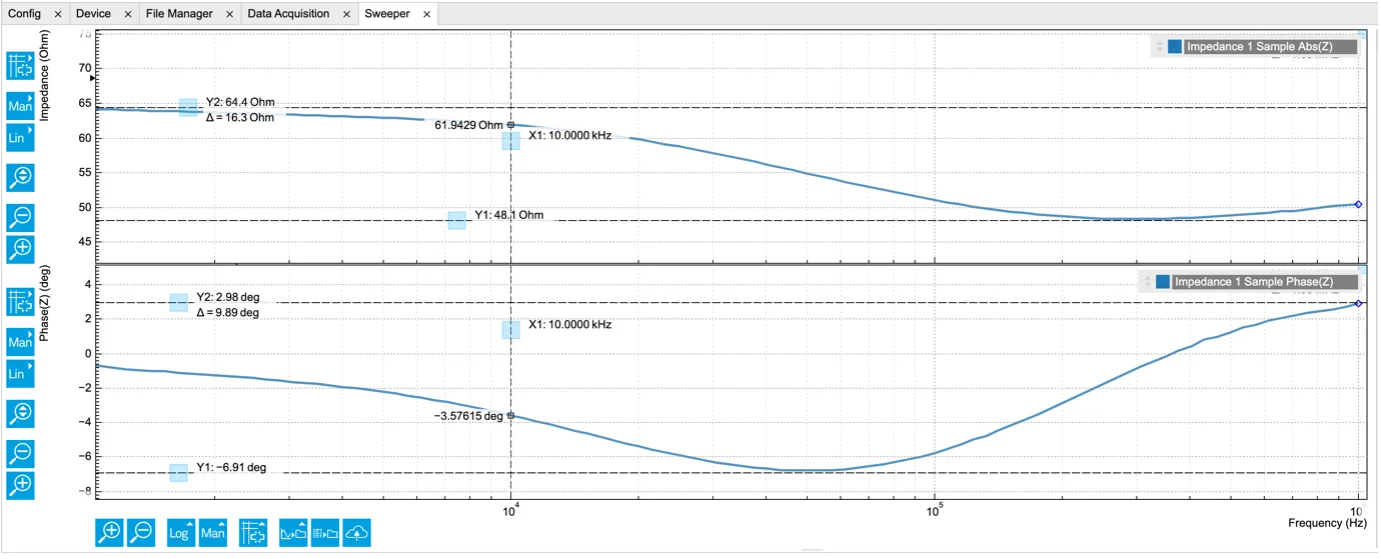The height and width of the screenshot is (559, 1381).
Task: Select the Impedance 1 Sample Phase(Z) legend entry
Action: [x=1266, y=282]
